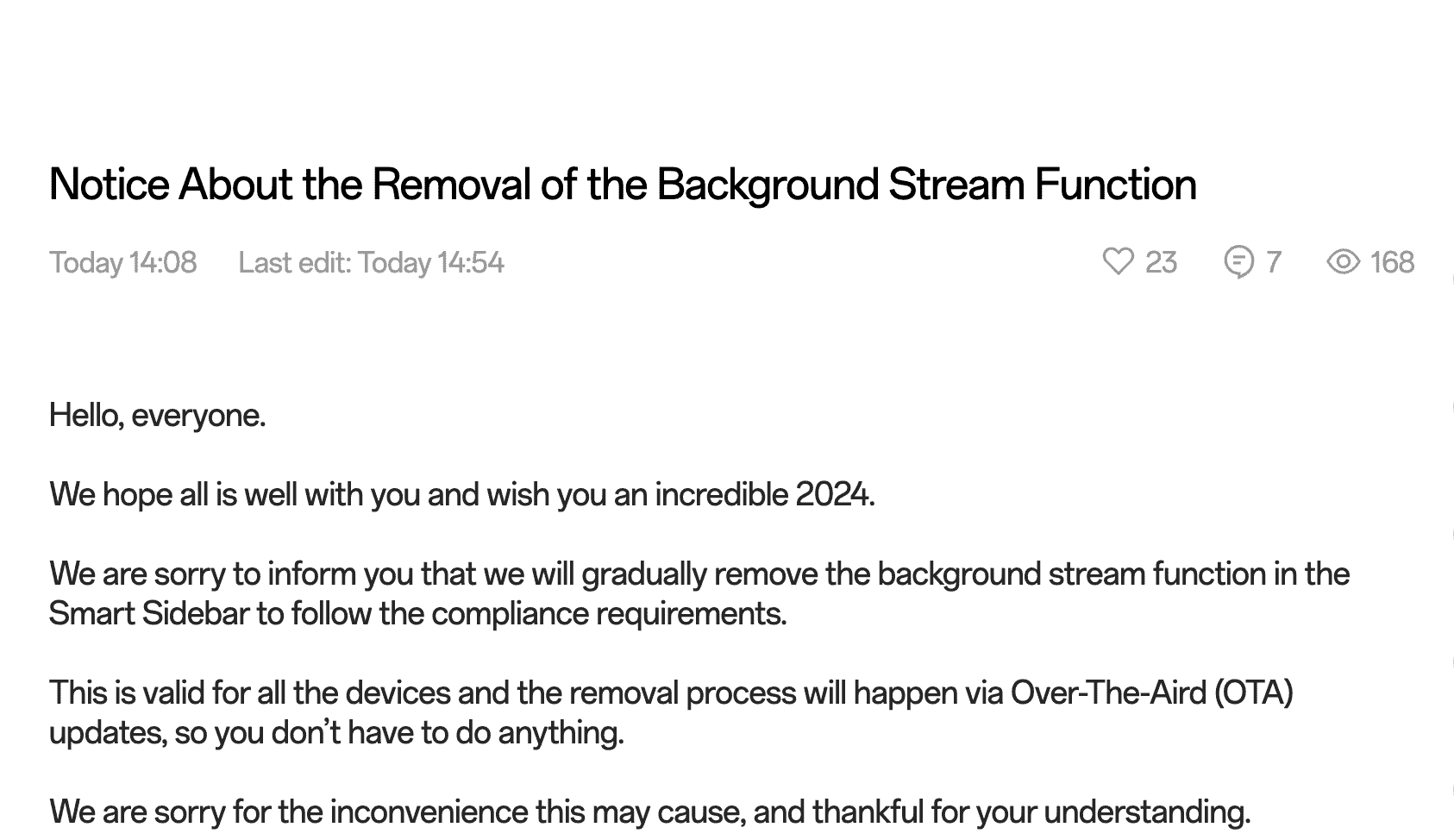Click the comment count 7
The width and height of the screenshot is (1454, 840).
click(x=1274, y=262)
